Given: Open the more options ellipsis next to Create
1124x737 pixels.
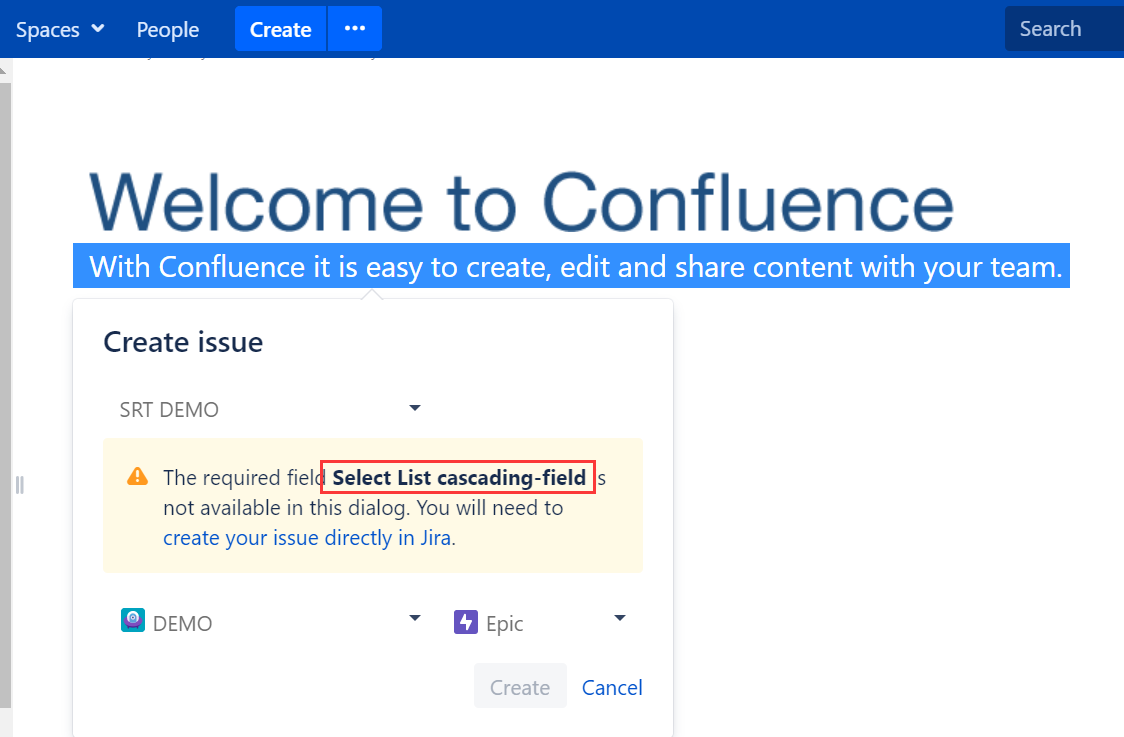Looking at the screenshot, I should [x=355, y=29].
